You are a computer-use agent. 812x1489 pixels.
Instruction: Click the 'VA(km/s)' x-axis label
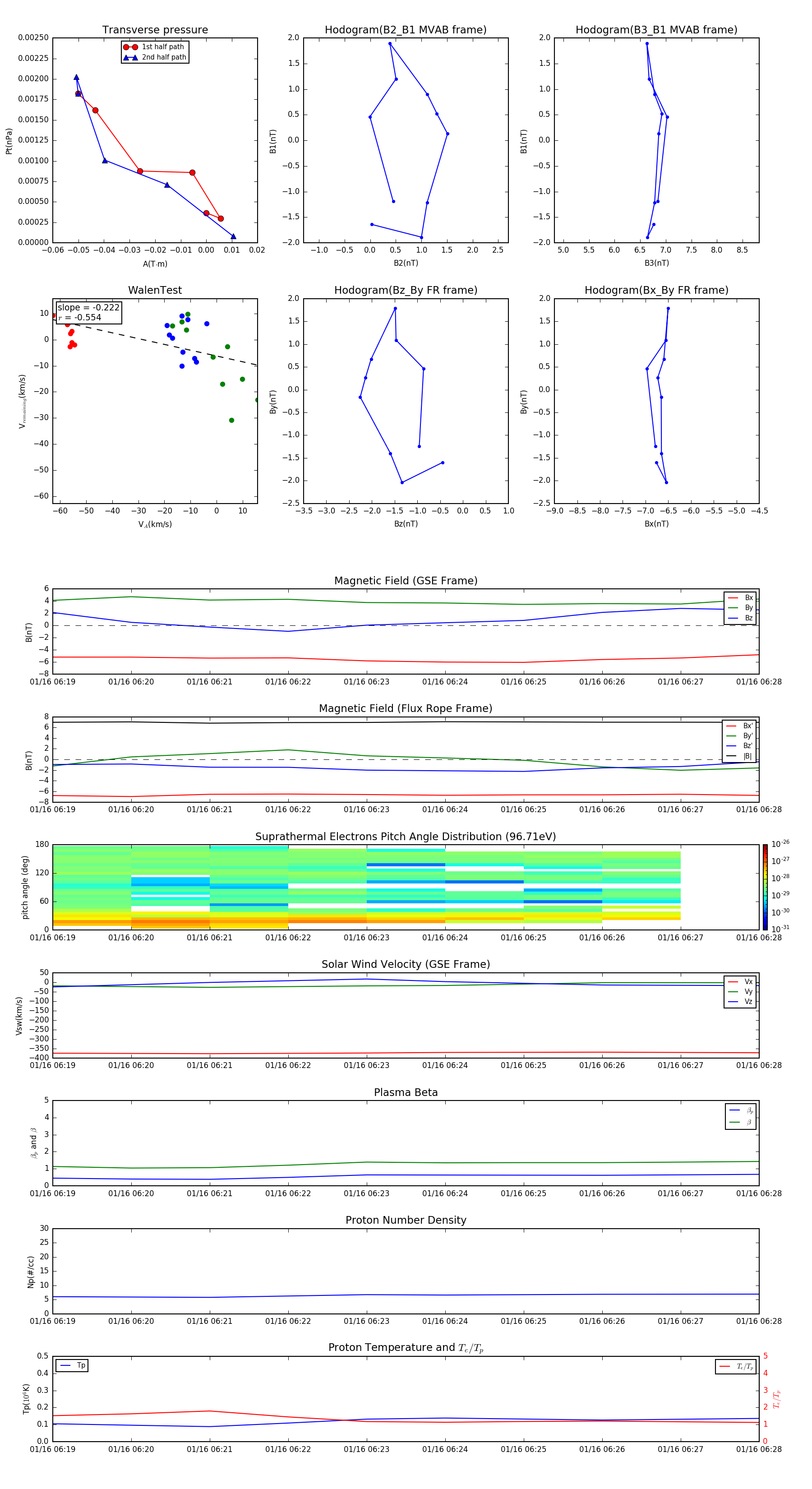tap(155, 525)
